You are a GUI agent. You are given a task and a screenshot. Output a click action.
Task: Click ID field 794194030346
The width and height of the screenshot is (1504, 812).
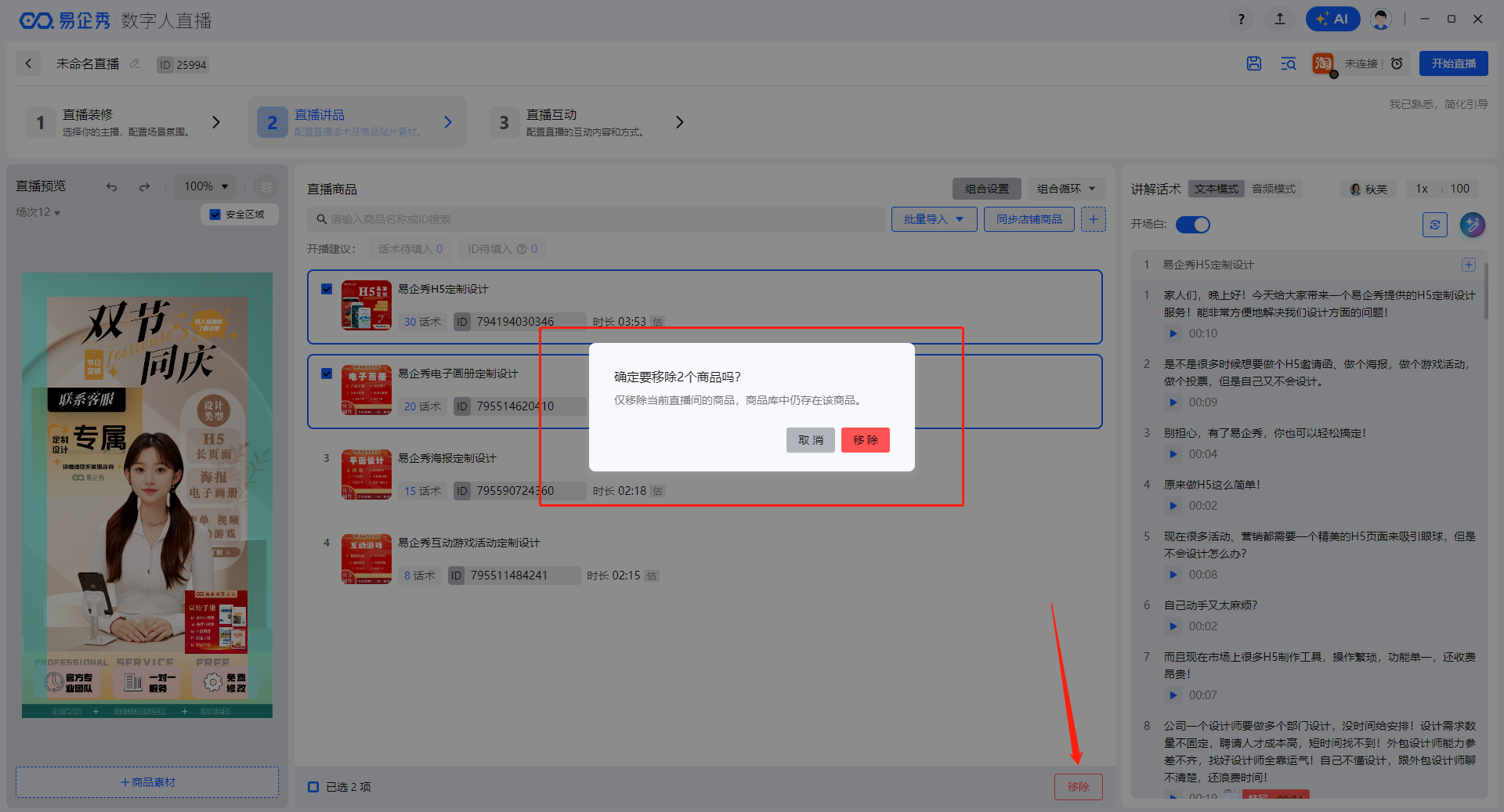coord(520,322)
